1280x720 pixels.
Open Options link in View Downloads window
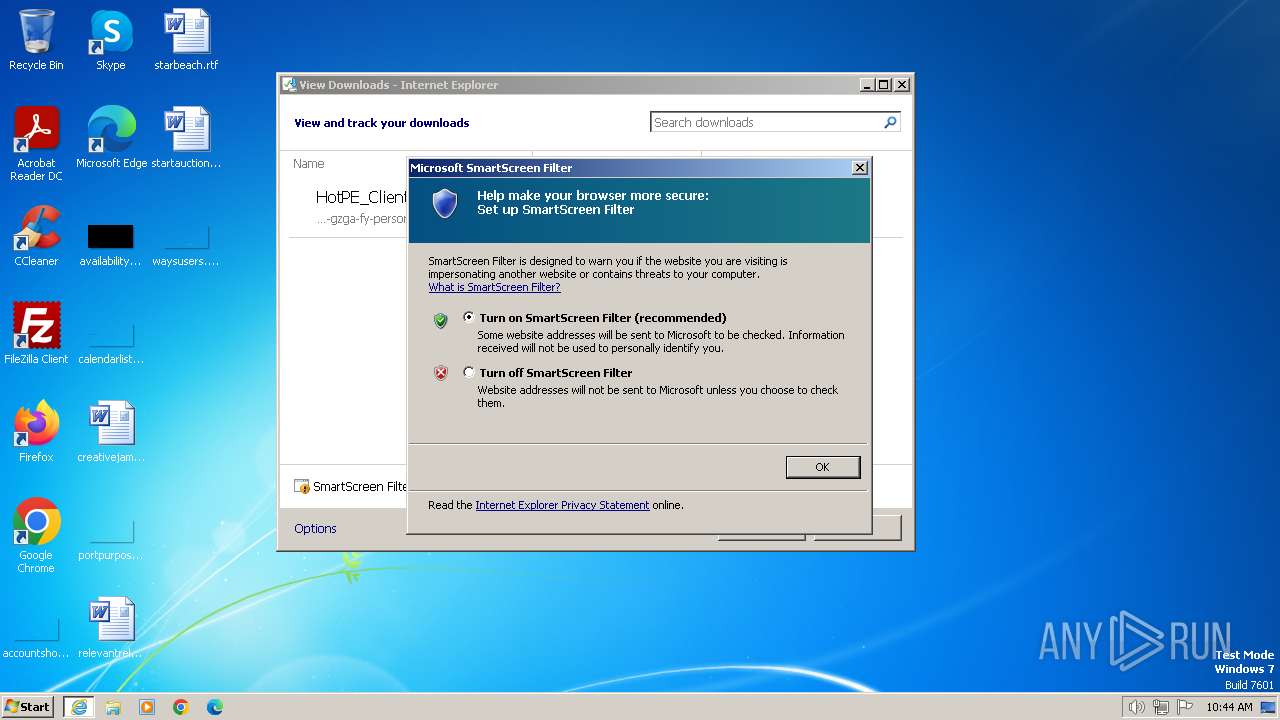315,528
